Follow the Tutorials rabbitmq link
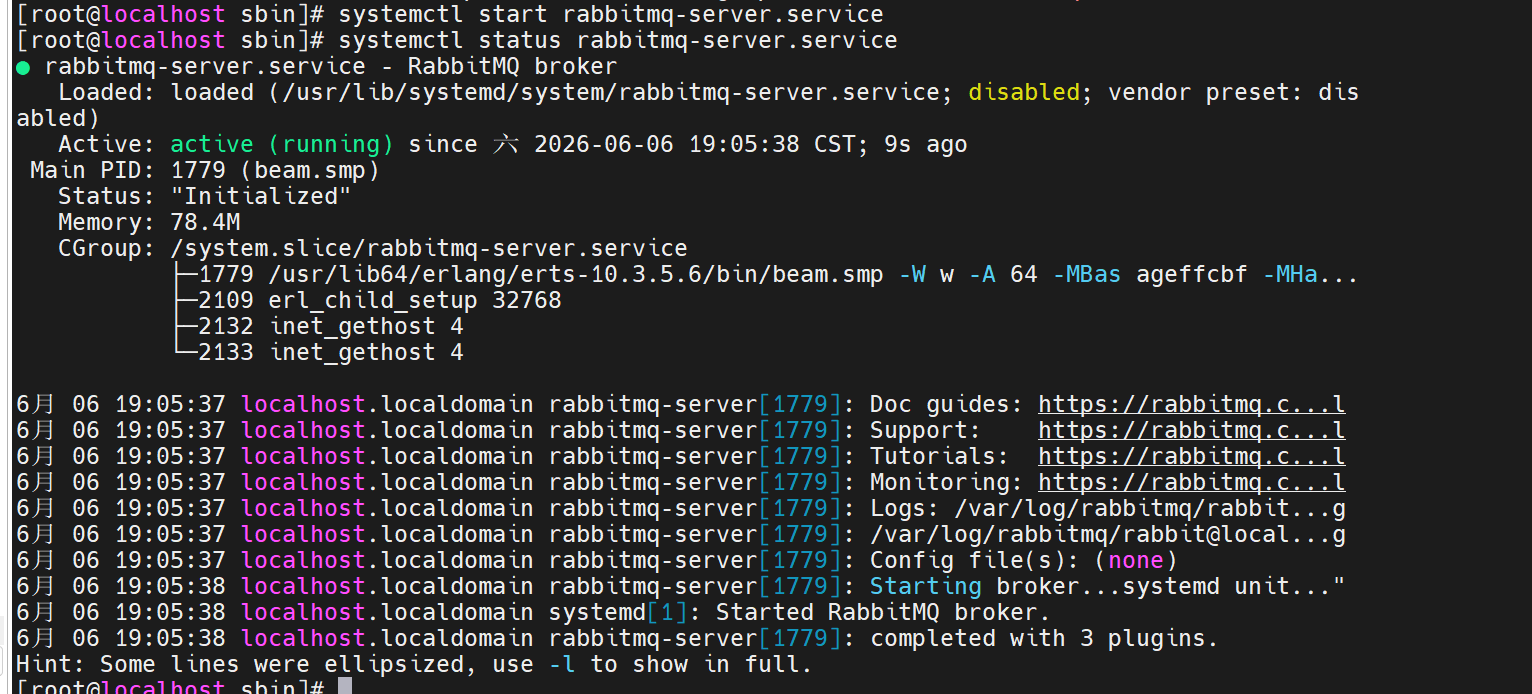Screen dimensions: 1532x694 point(1191,457)
